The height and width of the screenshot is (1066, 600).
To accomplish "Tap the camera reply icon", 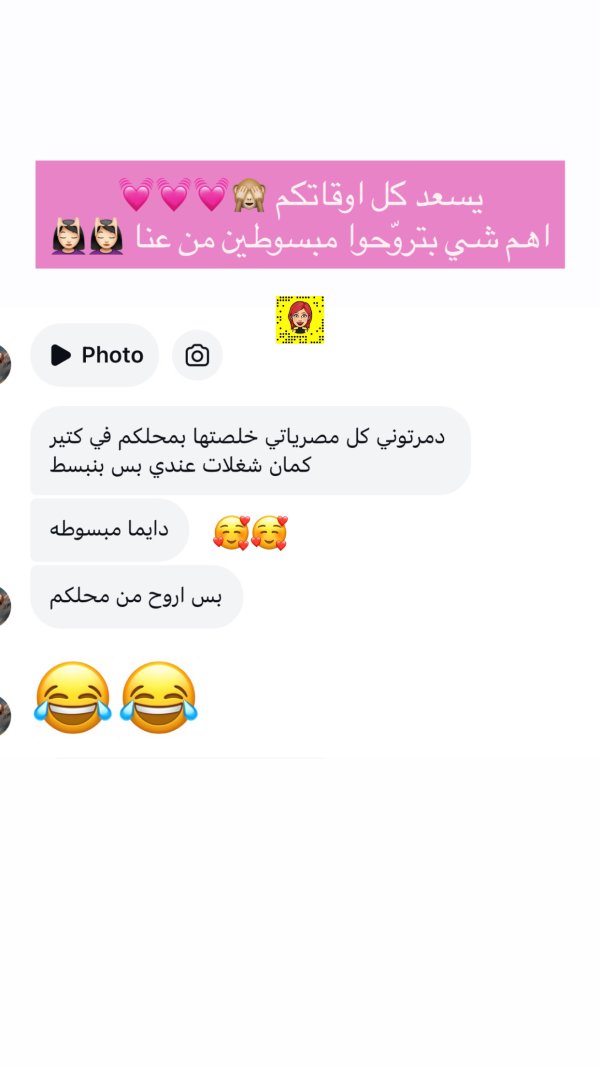I will click(x=197, y=355).
